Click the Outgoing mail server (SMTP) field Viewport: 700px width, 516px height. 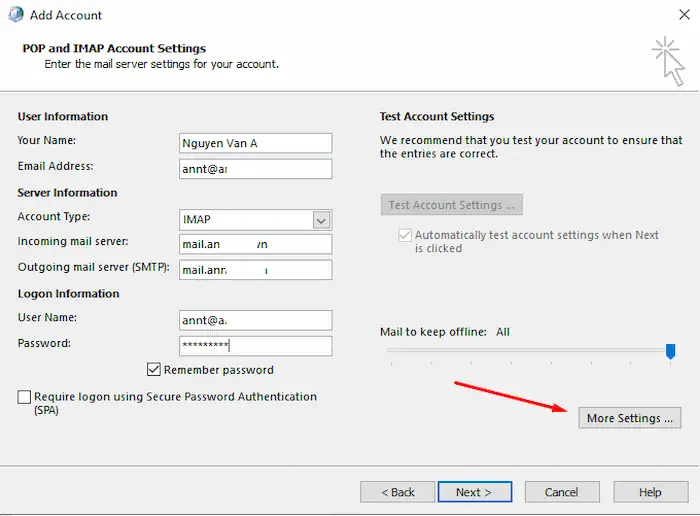[255, 270]
